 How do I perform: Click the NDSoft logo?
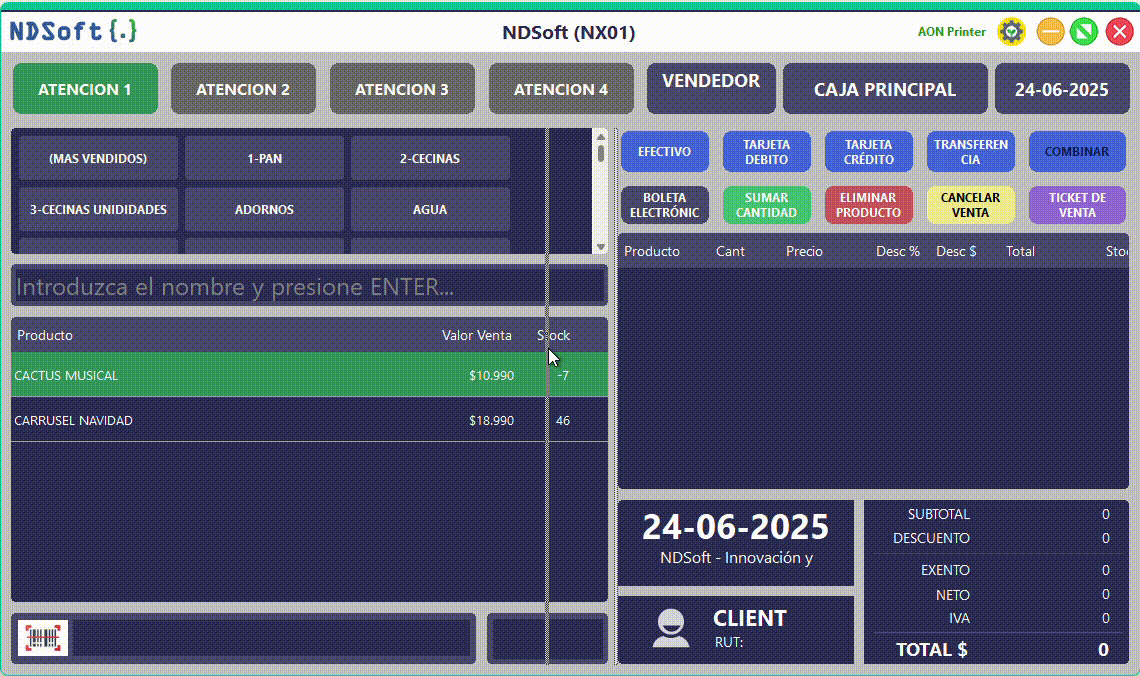73,32
